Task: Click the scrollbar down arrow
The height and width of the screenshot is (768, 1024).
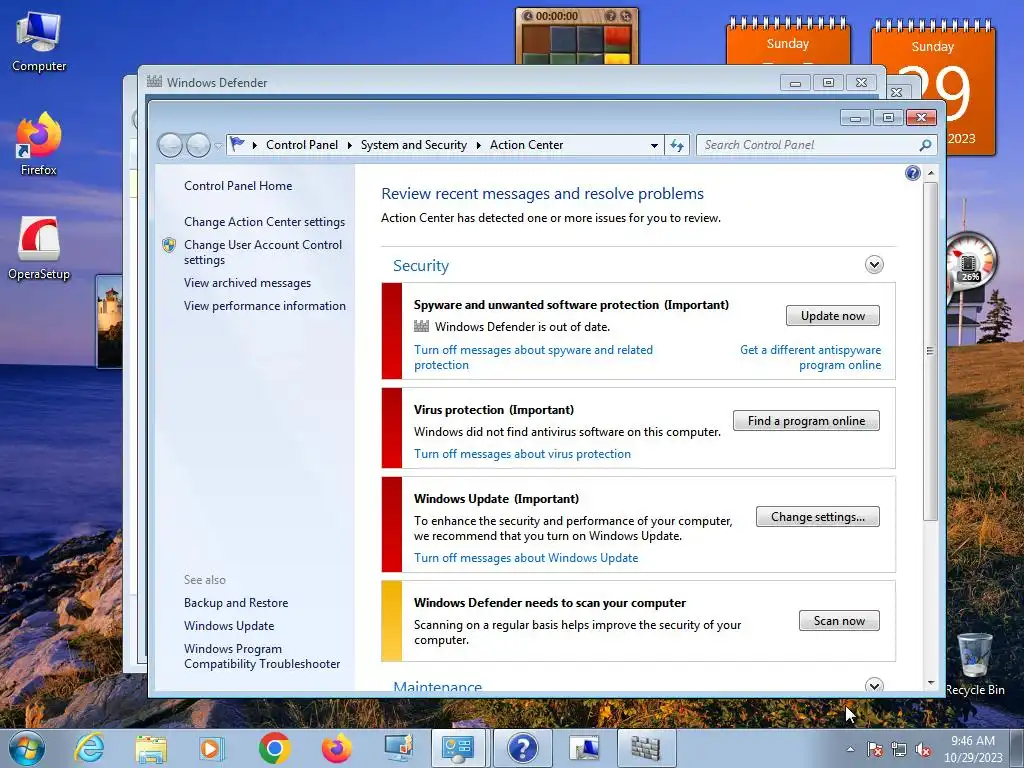Action: [x=931, y=684]
